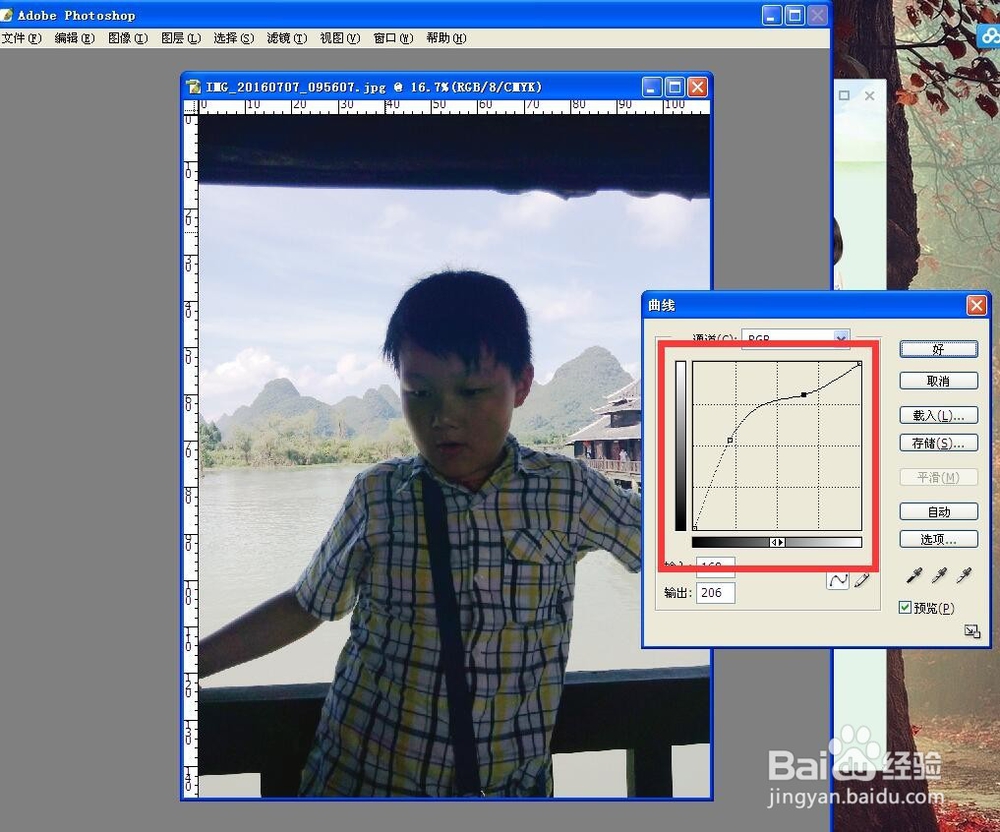Open the 窗口(W) menu
The image size is (1000, 832).
(x=393, y=38)
